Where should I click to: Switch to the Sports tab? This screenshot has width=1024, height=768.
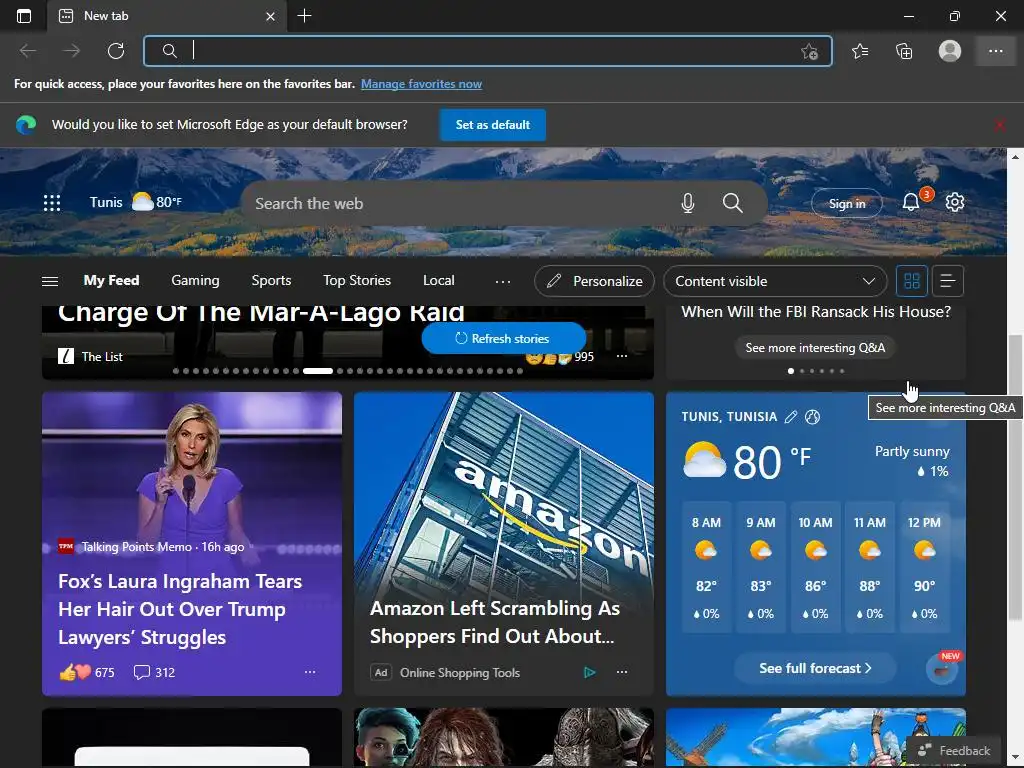click(x=271, y=280)
